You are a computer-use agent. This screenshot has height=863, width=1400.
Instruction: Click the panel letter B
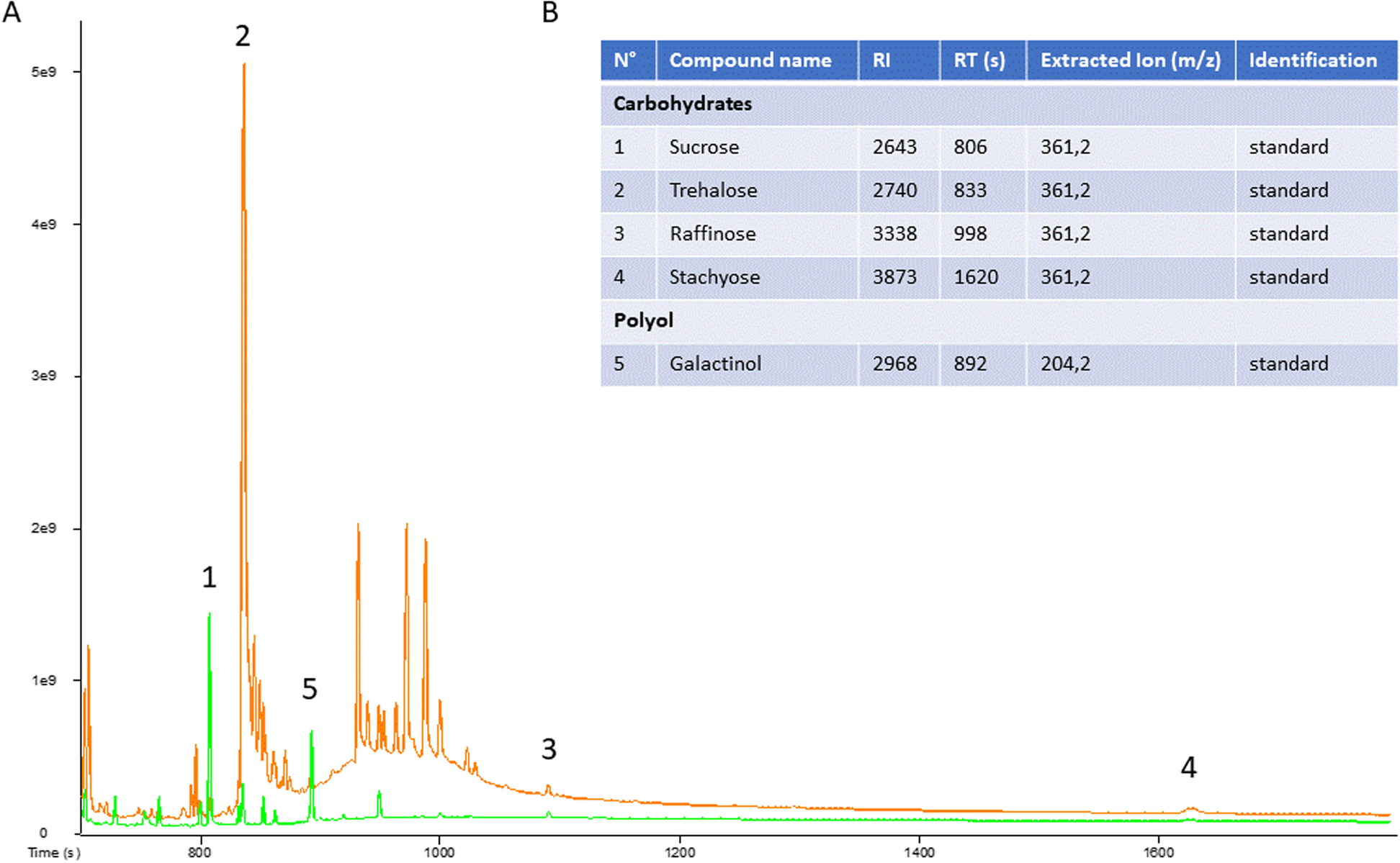point(550,12)
